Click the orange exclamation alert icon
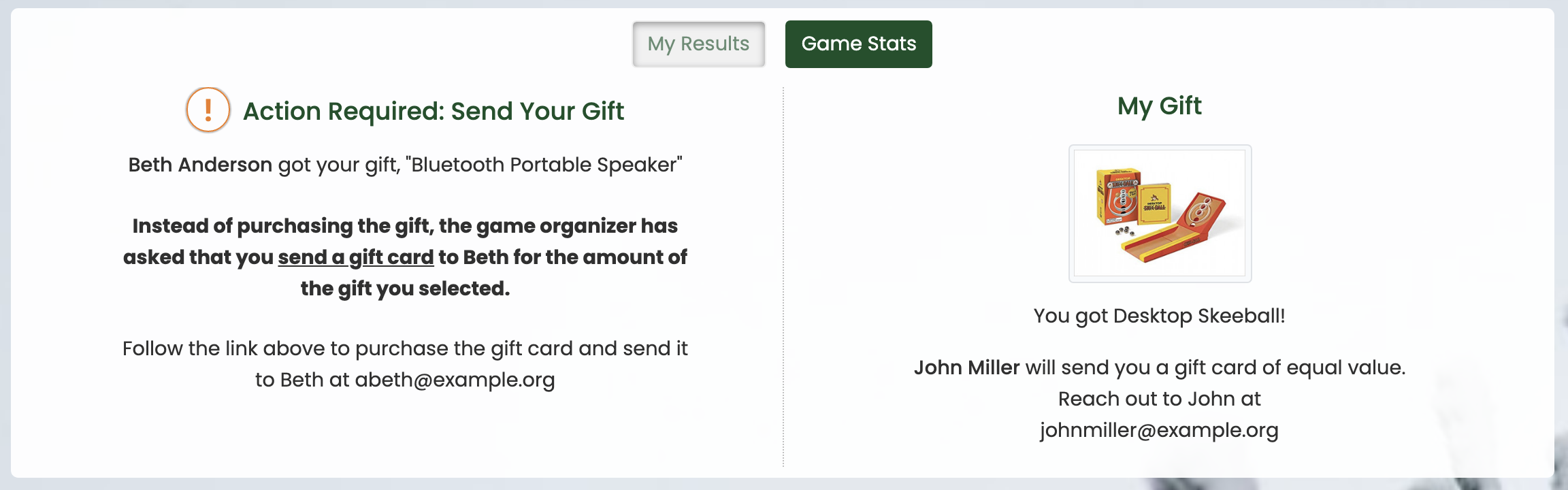The height and width of the screenshot is (490, 1568). (x=208, y=110)
